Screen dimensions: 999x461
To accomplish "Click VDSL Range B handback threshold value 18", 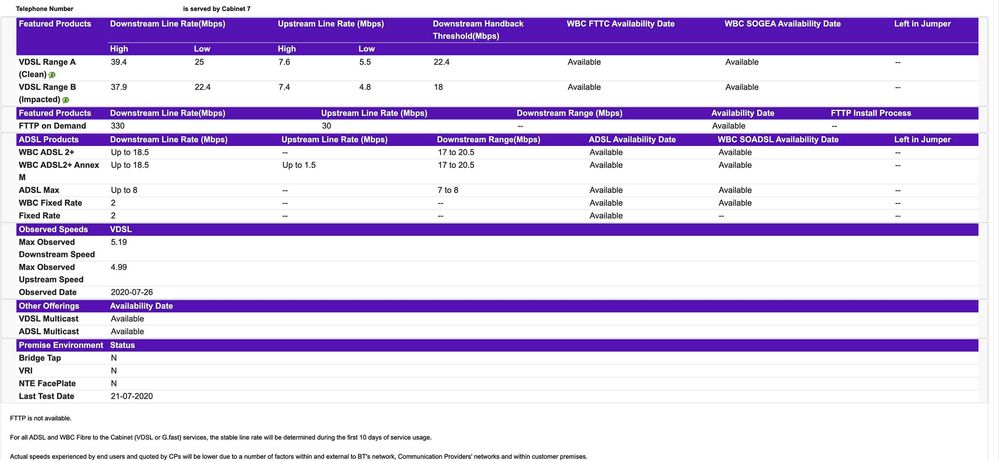I will pyautogui.click(x=438, y=87).
